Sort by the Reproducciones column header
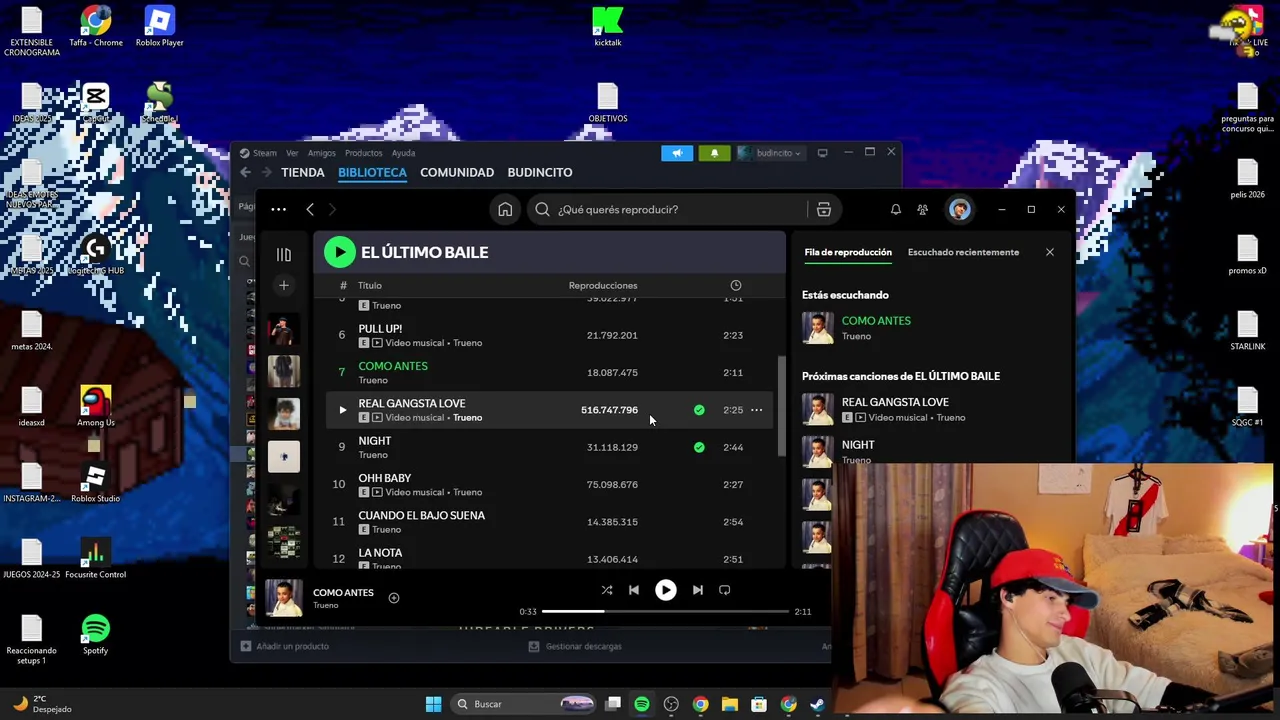 click(603, 285)
